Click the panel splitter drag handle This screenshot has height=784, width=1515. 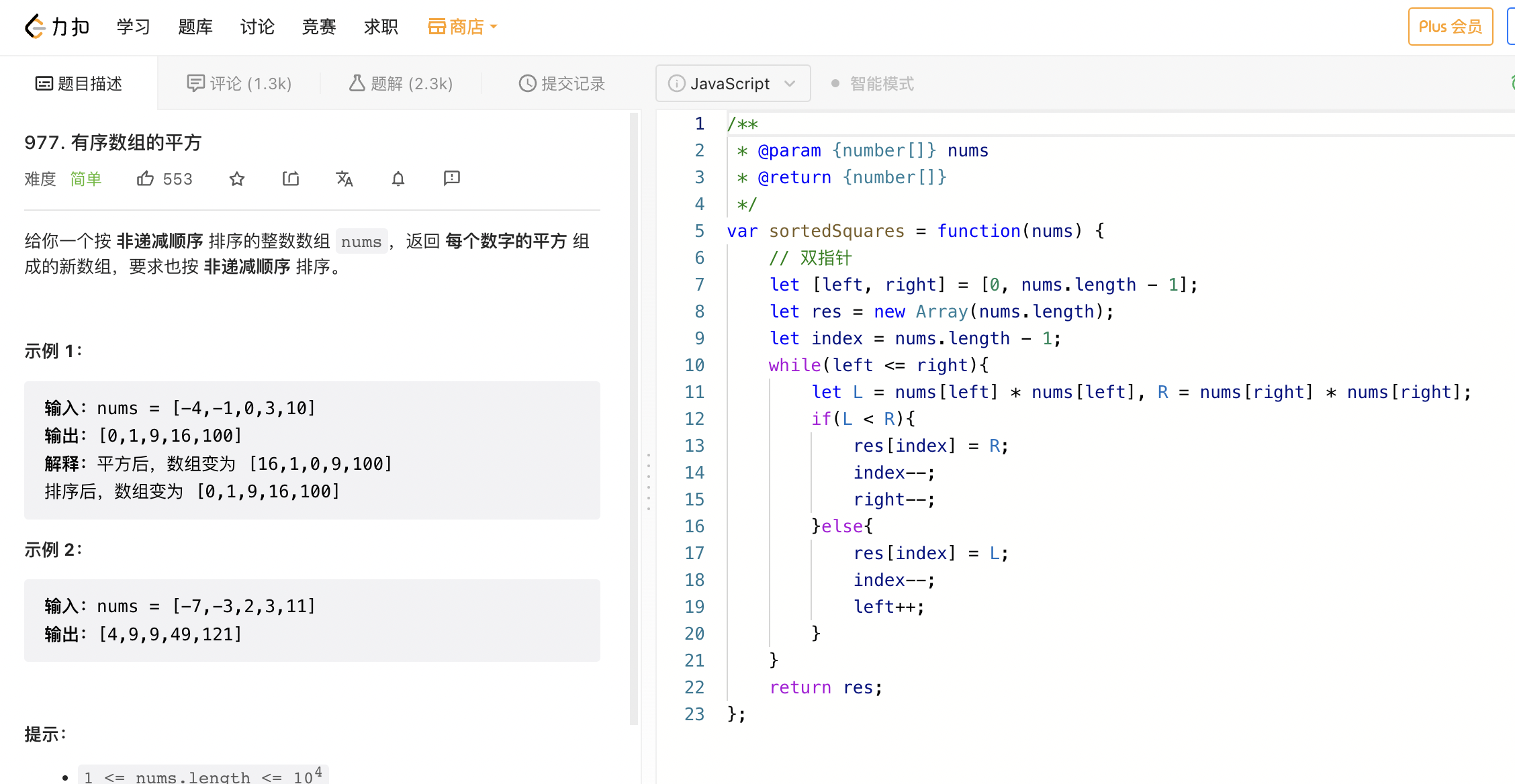[x=648, y=482]
